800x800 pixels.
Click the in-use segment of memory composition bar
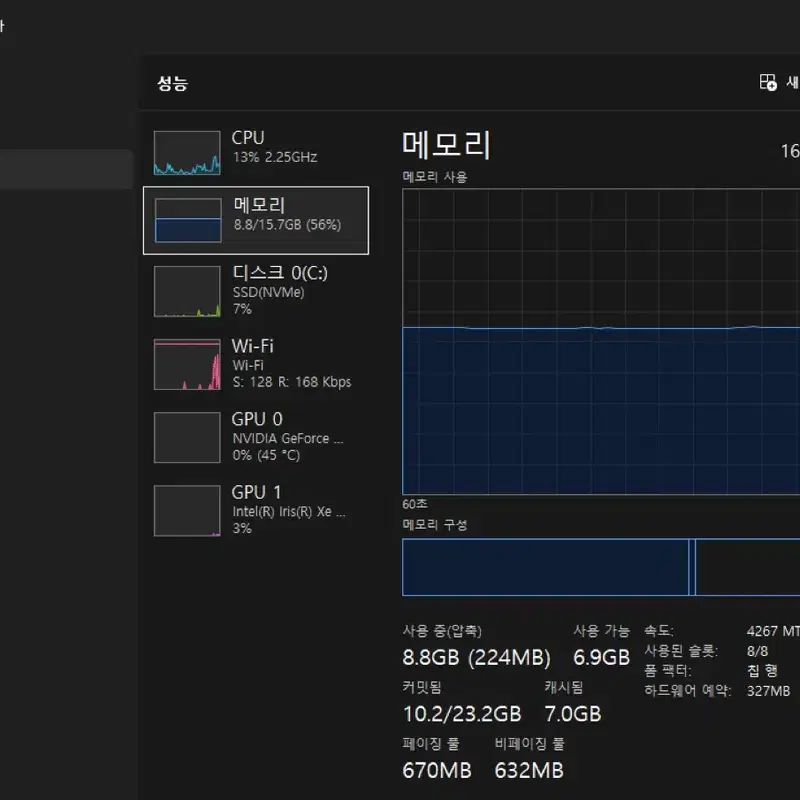[x=545, y=567]
